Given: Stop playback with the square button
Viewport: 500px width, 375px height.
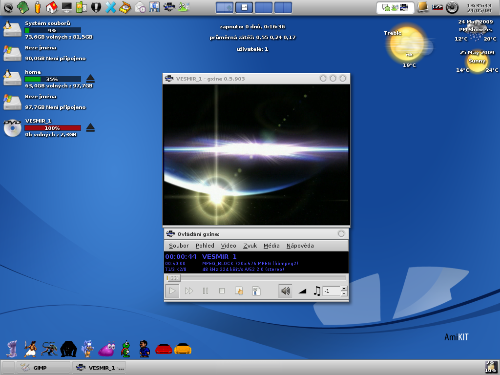Looking at the screenshot, I should [x=222, y=291].
